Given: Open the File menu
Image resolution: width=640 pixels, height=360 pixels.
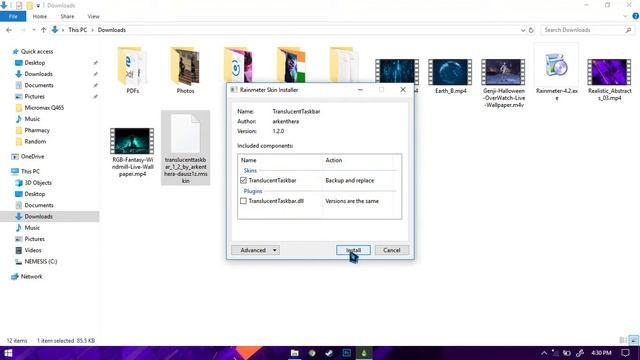Looking at the screenshot, I should [13, 16].
